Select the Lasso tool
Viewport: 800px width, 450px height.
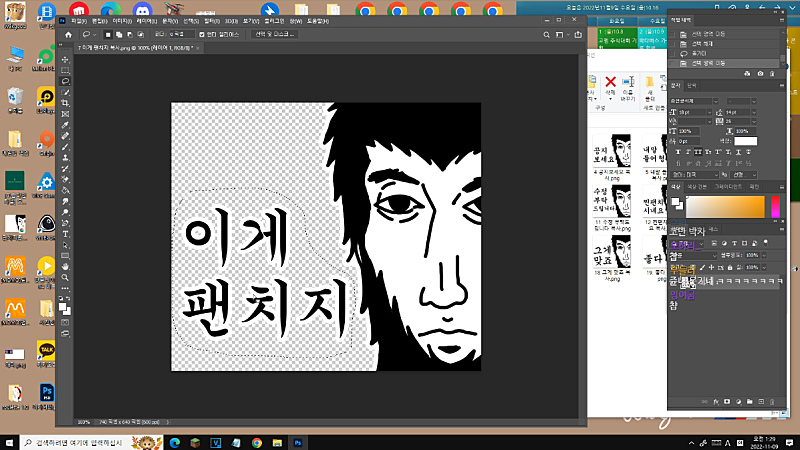[66, 81]
